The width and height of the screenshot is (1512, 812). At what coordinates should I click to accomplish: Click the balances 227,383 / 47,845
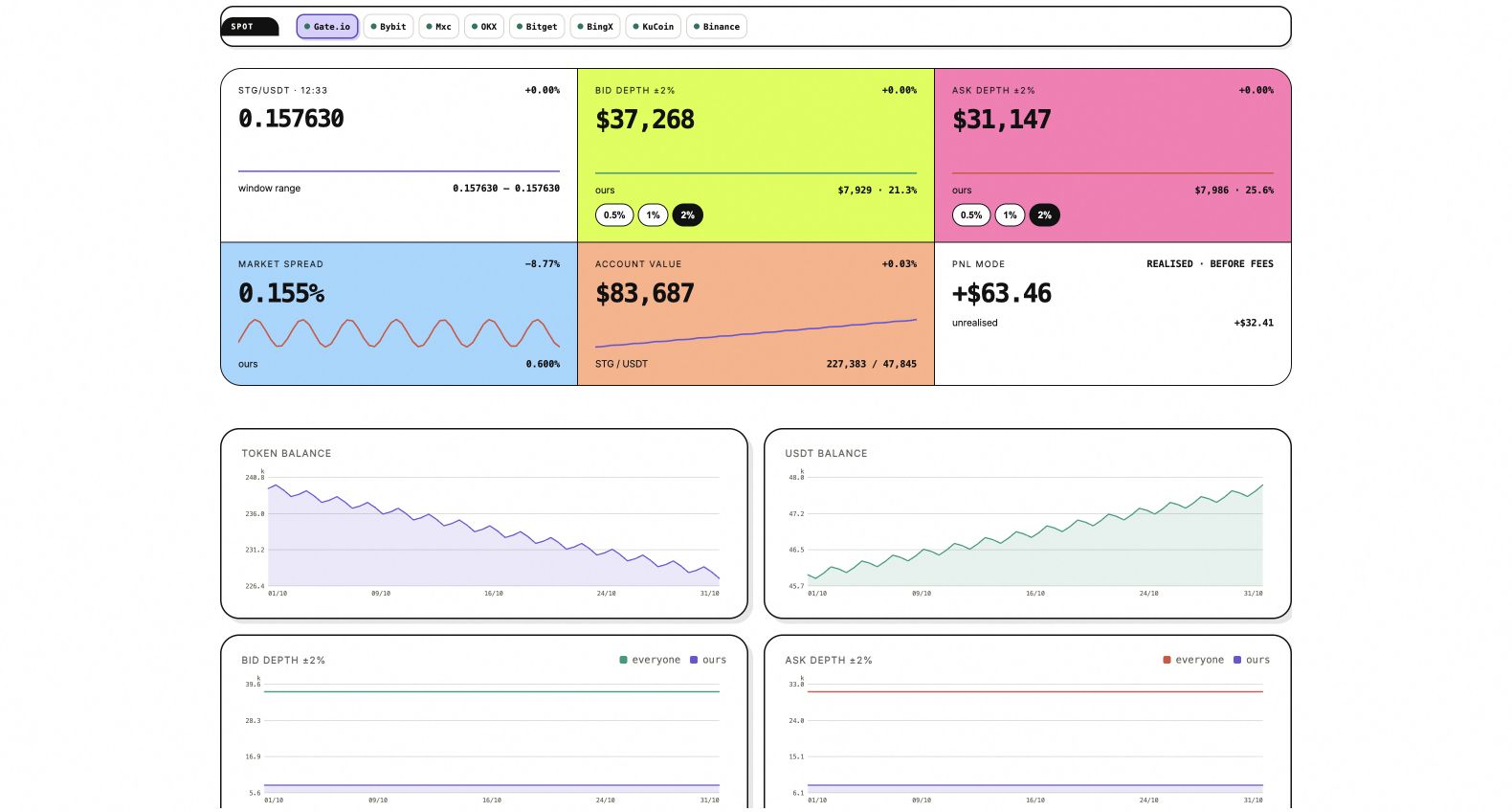872,364
